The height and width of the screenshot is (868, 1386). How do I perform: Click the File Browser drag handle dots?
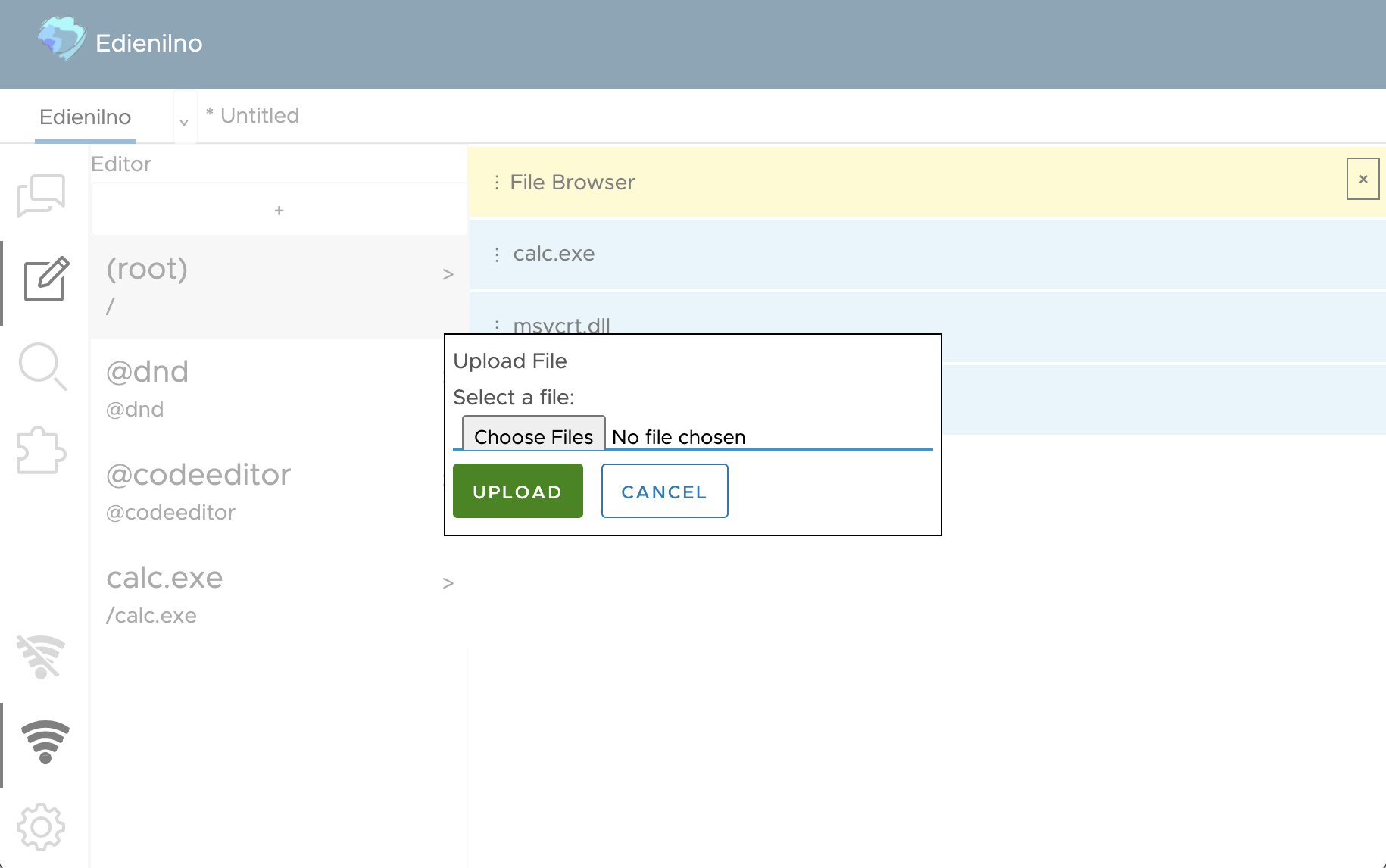coord(497,182)
